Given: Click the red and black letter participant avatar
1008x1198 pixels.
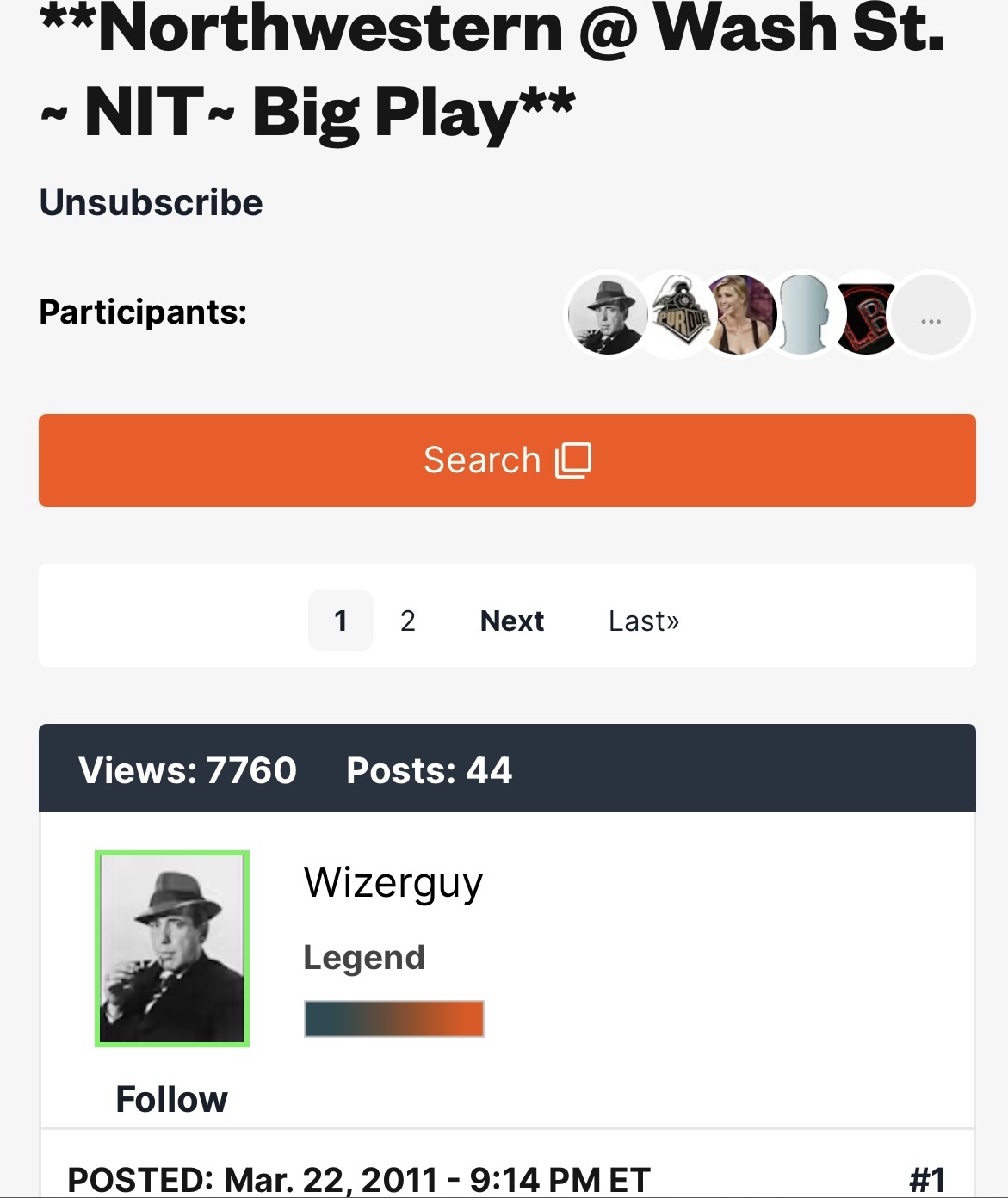Looking at the screenshot, I should coord(866,315).
